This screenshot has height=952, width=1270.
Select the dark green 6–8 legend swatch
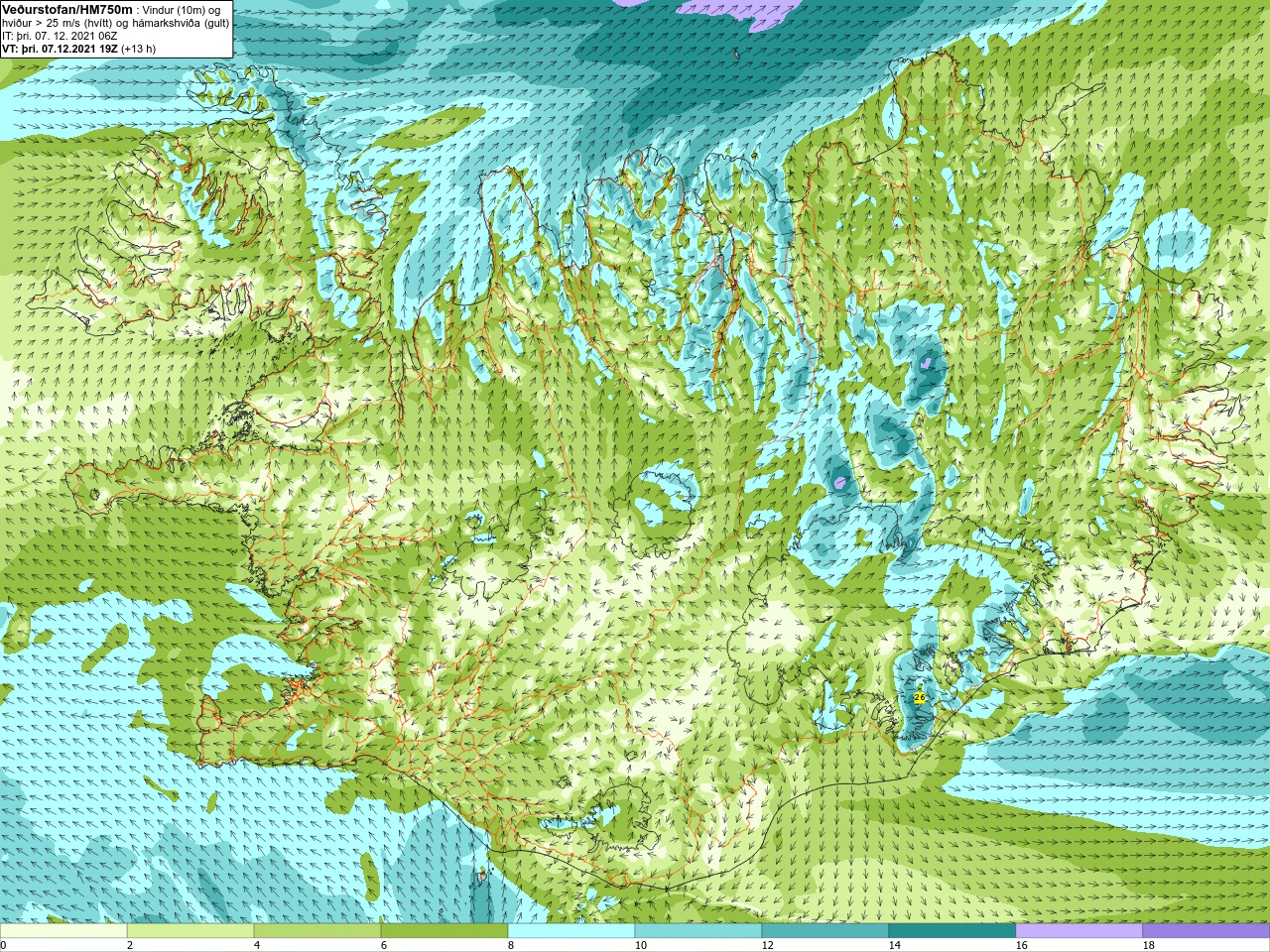tap(444, 931)
